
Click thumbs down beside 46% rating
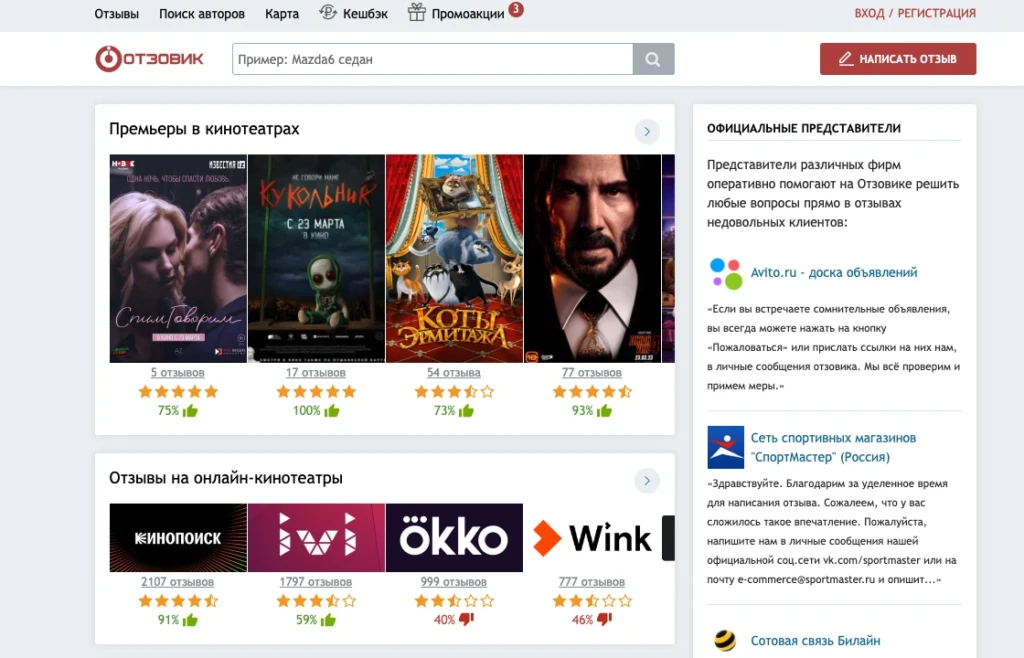click(604, 619)
